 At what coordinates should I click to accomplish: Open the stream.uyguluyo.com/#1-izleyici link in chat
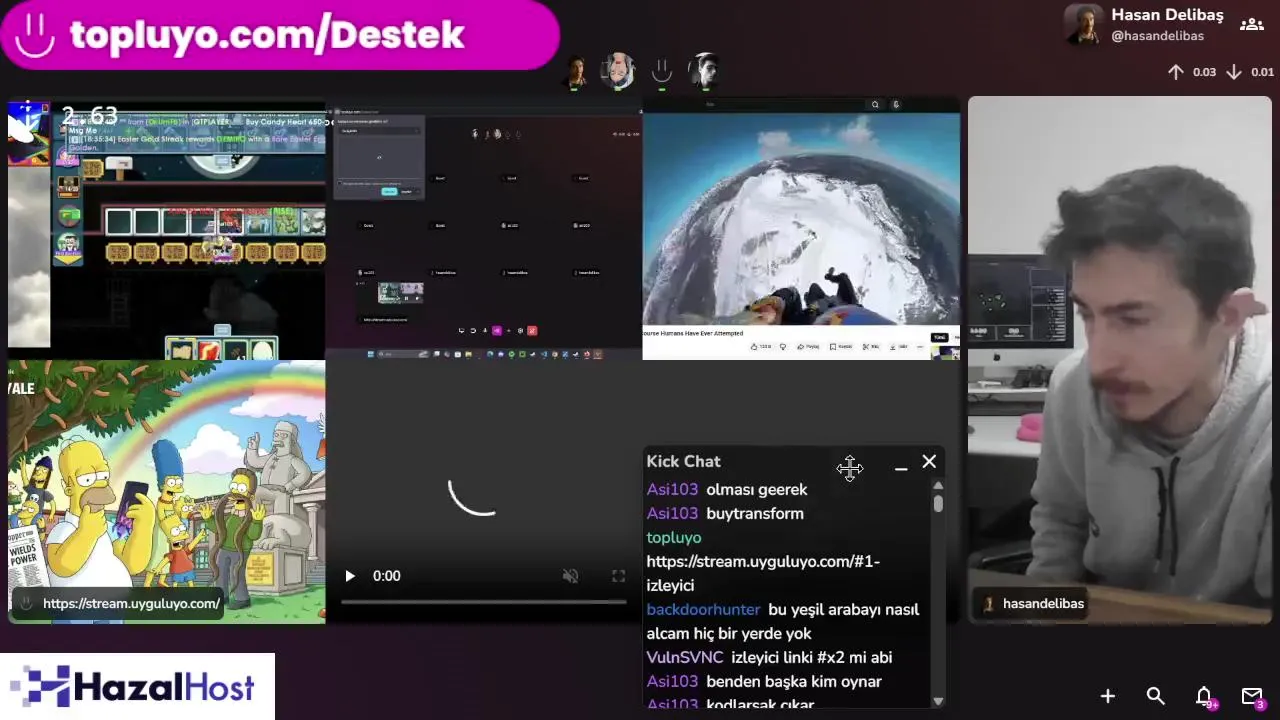[763, 573]
